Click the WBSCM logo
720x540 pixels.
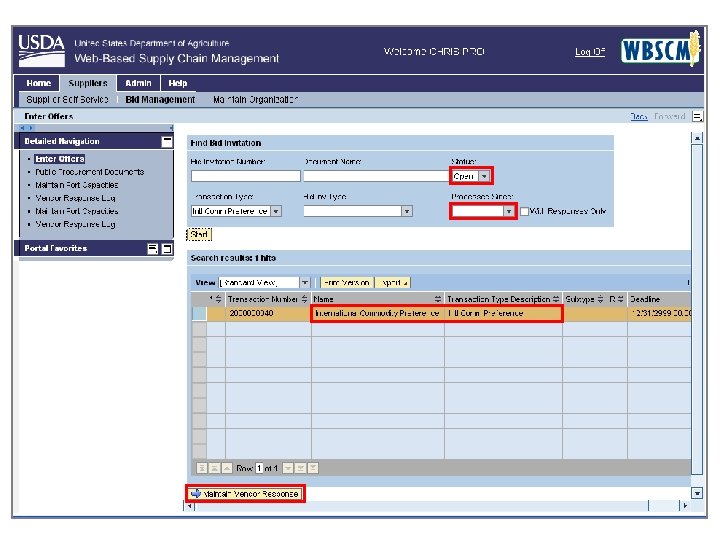[x=660, y=49]
